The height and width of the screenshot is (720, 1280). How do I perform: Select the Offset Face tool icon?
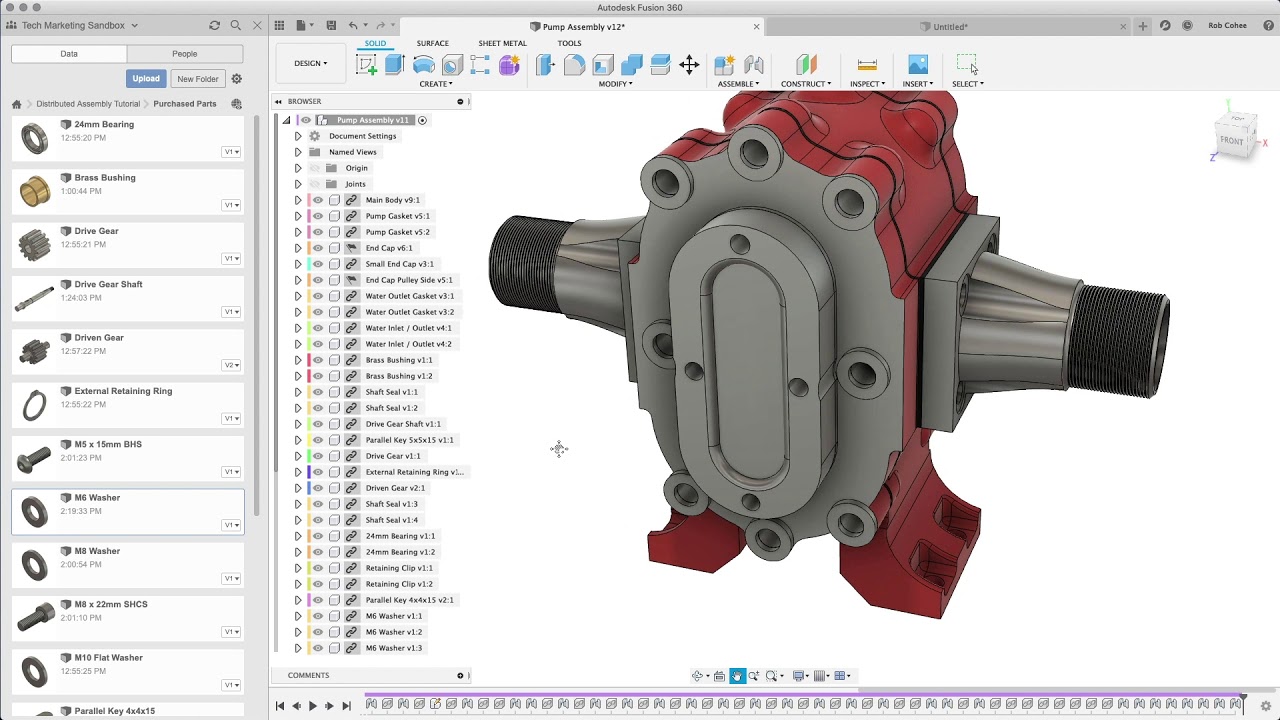coord(660,65)
